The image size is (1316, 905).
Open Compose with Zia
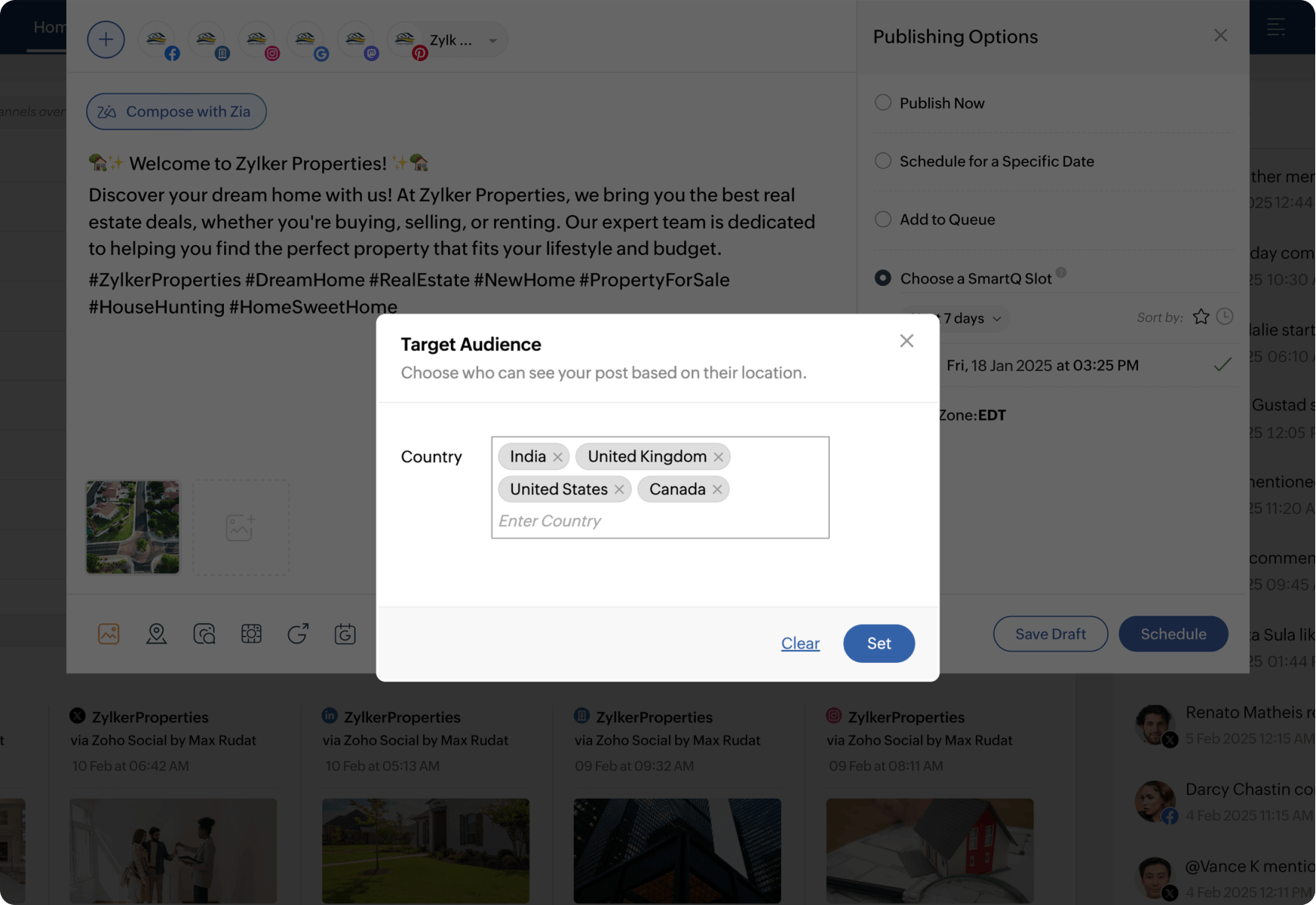tap(176, 112)
